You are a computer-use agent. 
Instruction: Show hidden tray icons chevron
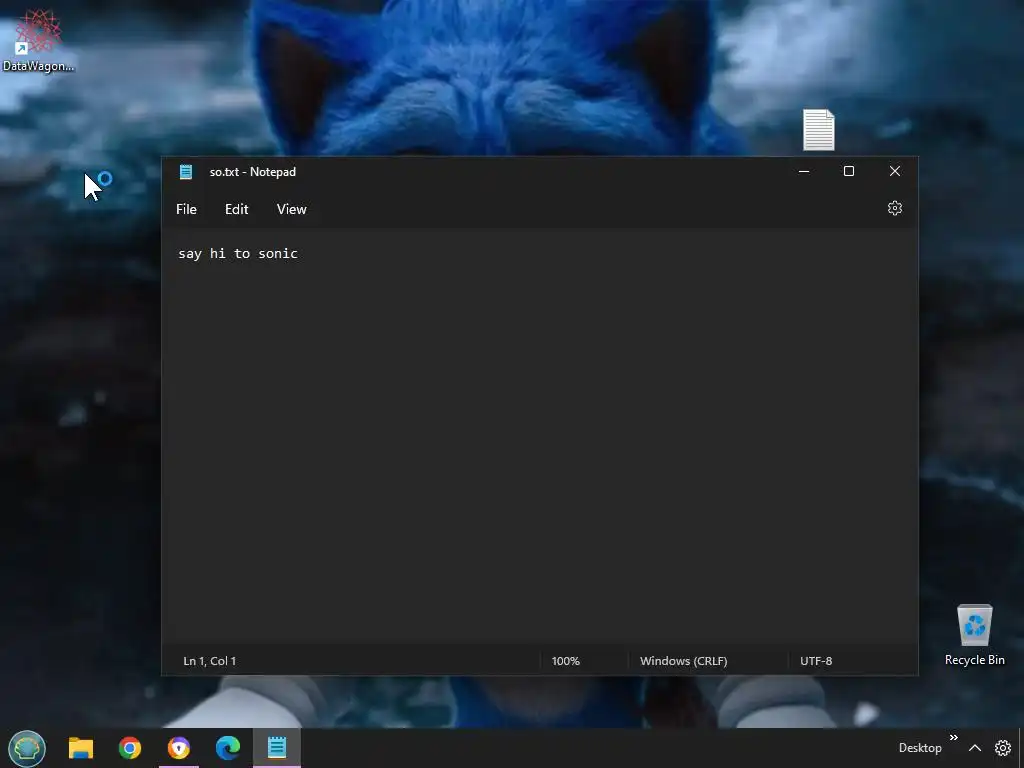point(975,748)
